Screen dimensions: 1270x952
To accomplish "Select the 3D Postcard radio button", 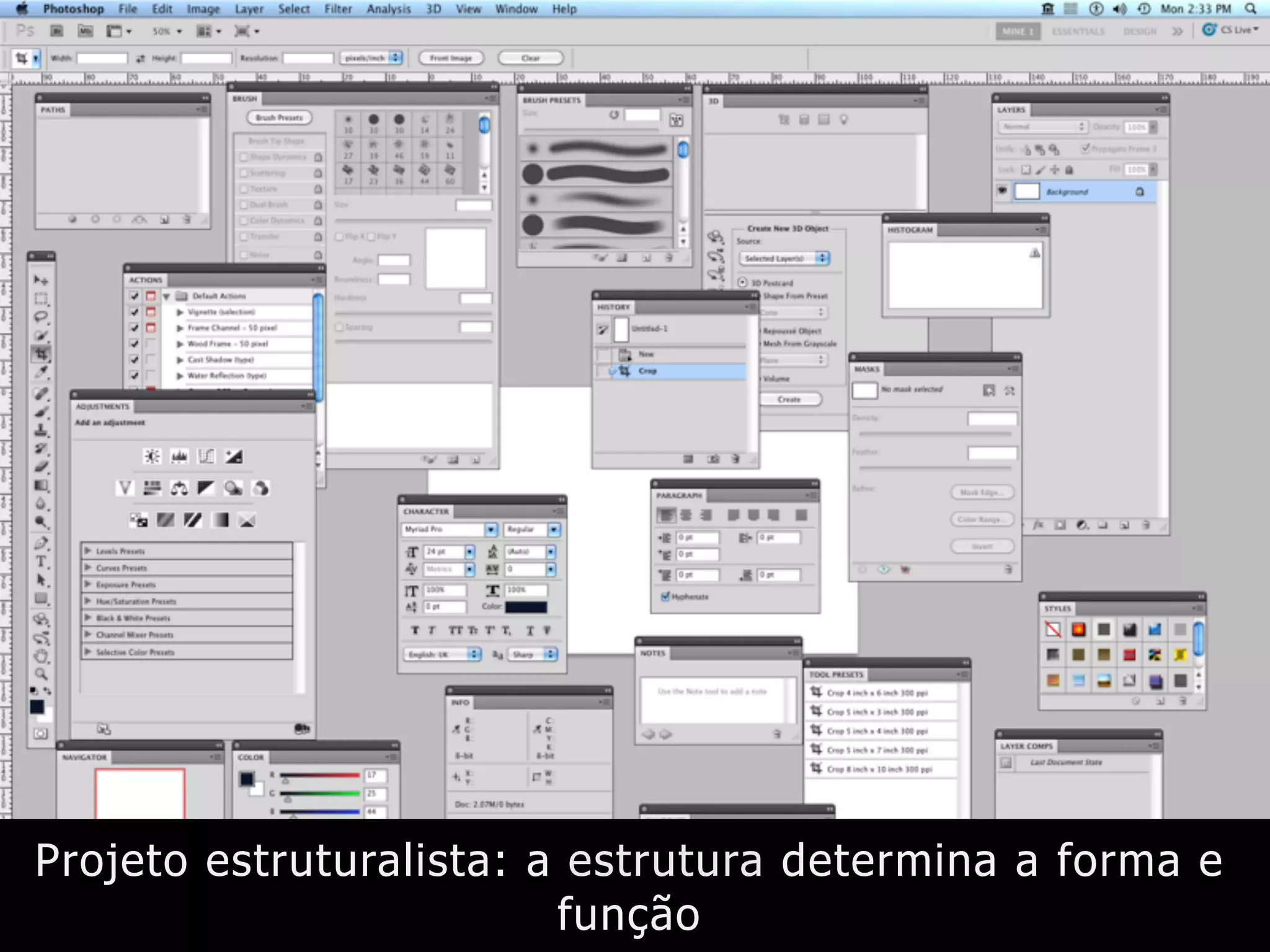I will coord(743,283).
